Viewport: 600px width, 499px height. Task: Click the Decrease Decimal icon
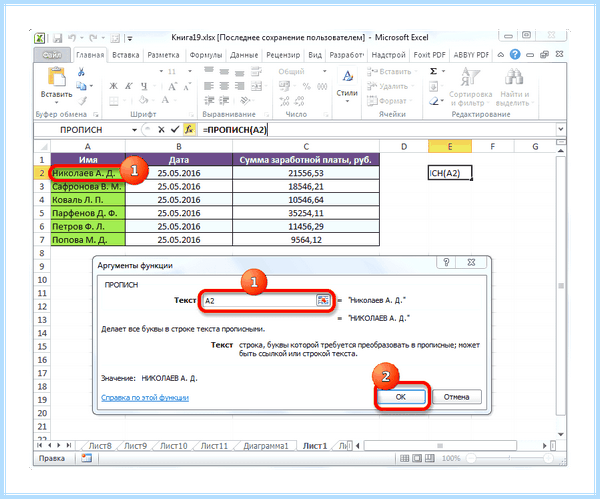(x=299, y=101)
